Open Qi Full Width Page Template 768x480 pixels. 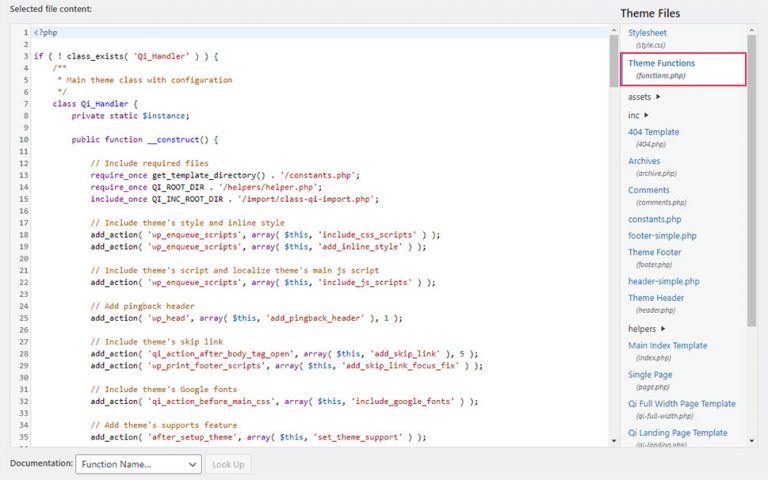(681, 404)
